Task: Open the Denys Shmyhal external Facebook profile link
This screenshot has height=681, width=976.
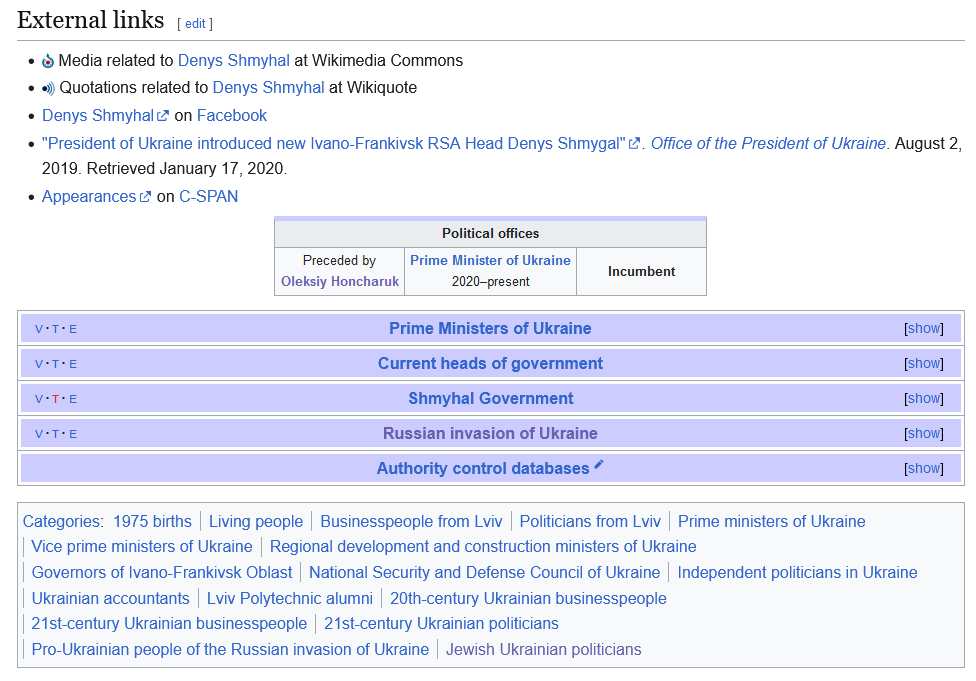Action: (105, 115)
